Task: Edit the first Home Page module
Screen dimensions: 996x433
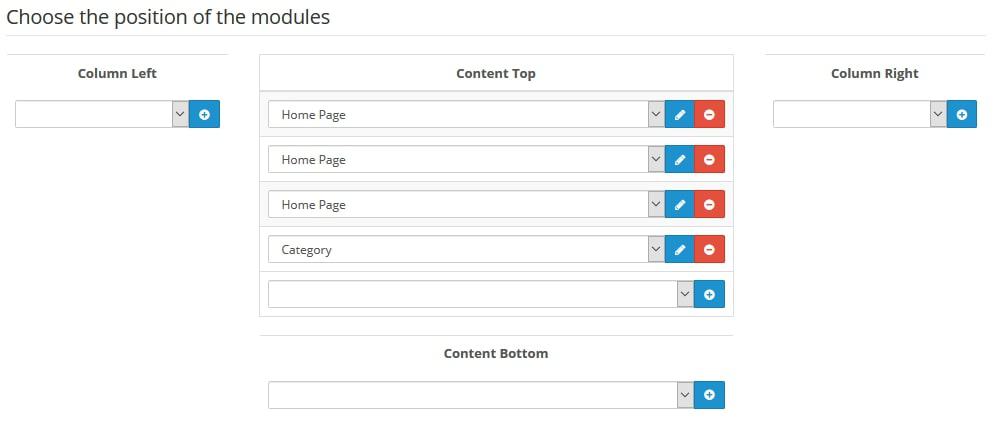Action: click(x=680, y=114)
